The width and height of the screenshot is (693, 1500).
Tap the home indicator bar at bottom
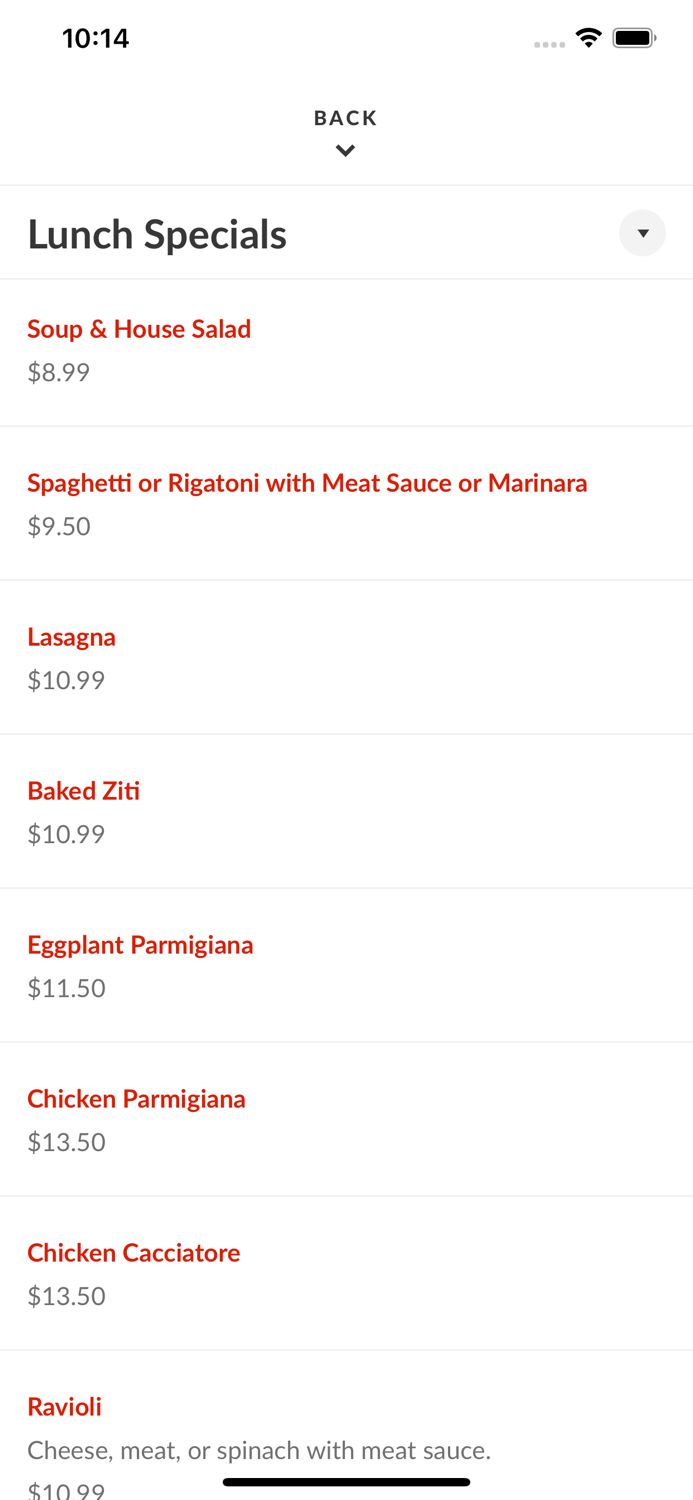[346, 1482]
